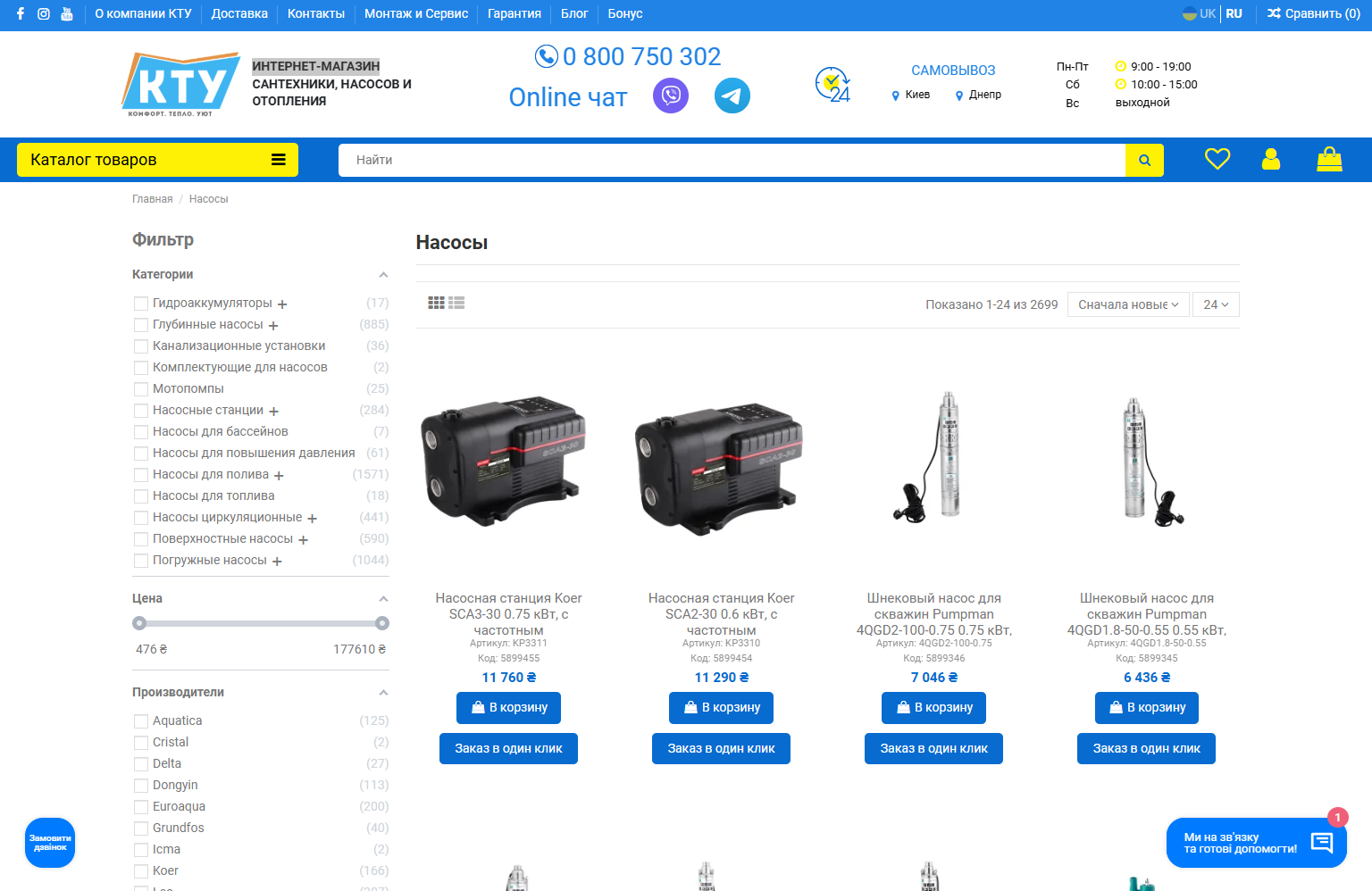
Task: Go to Главная breadcrumb link
Action: click(153, 199)
